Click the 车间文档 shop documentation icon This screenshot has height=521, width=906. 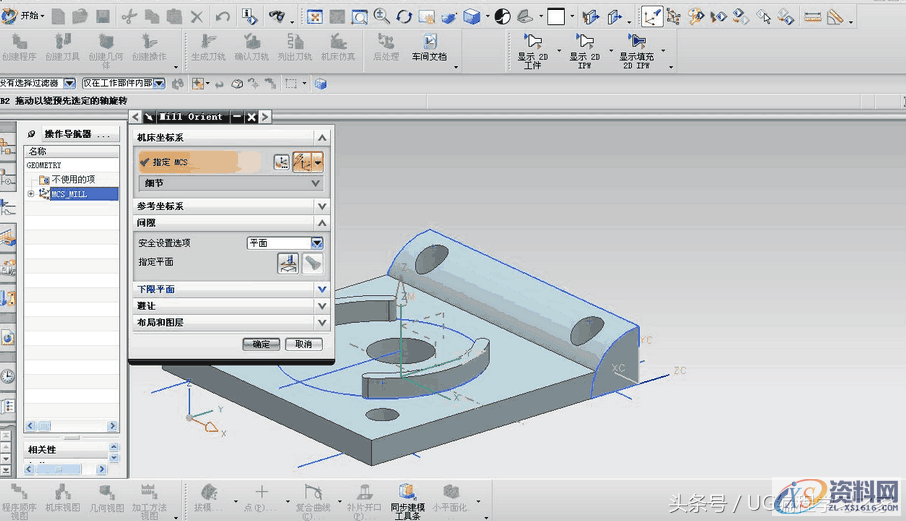(429, 43)
